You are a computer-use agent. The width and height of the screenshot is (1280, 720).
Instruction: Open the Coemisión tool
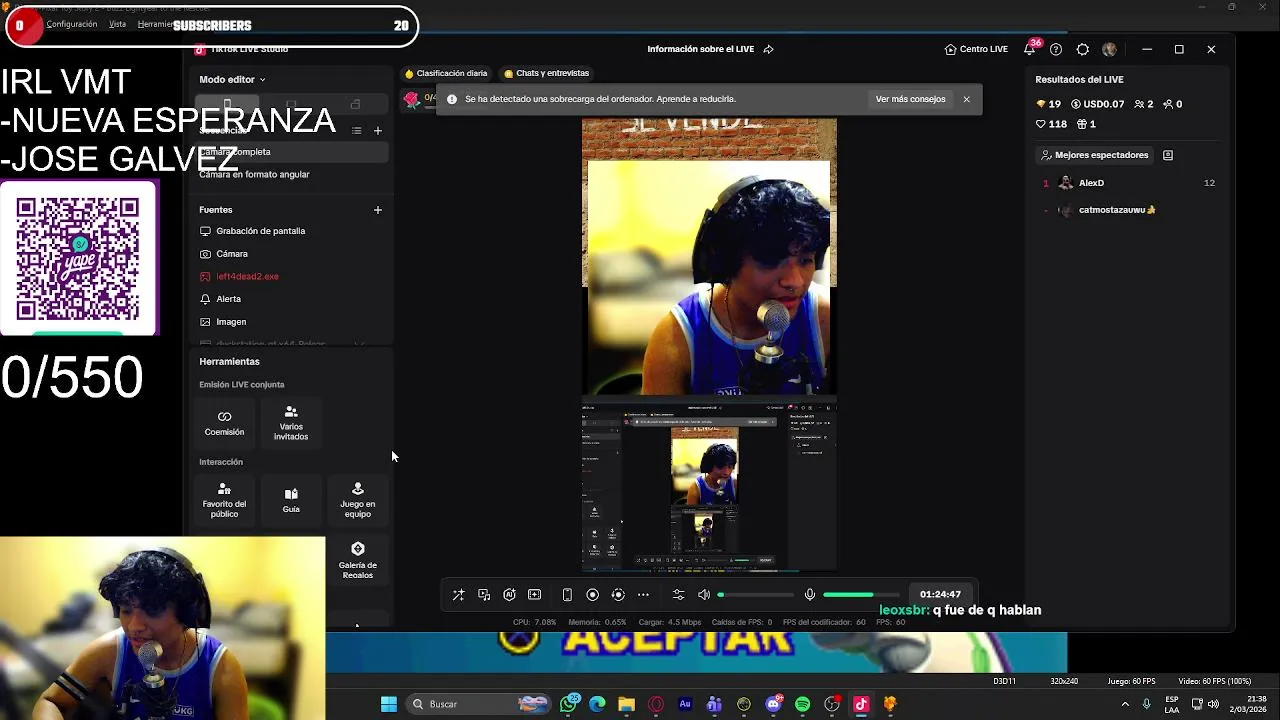click(224, 423)
